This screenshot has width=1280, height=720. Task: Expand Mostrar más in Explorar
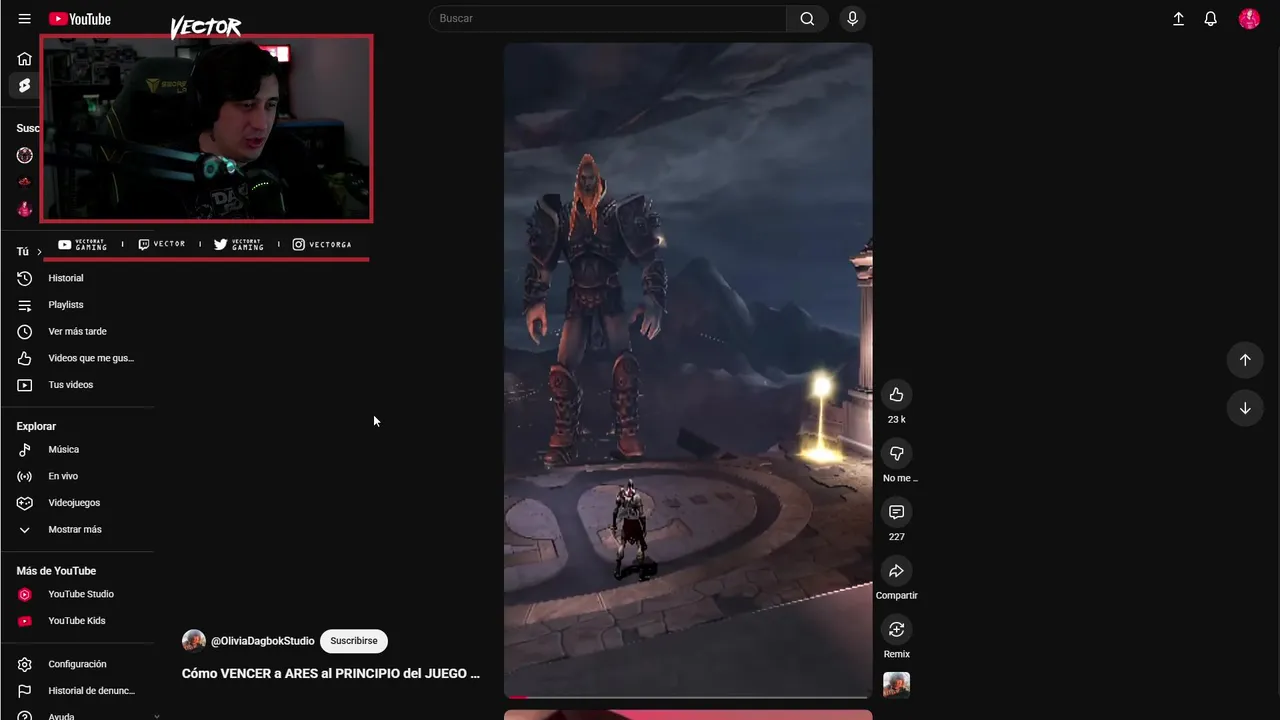pos(77,530)
